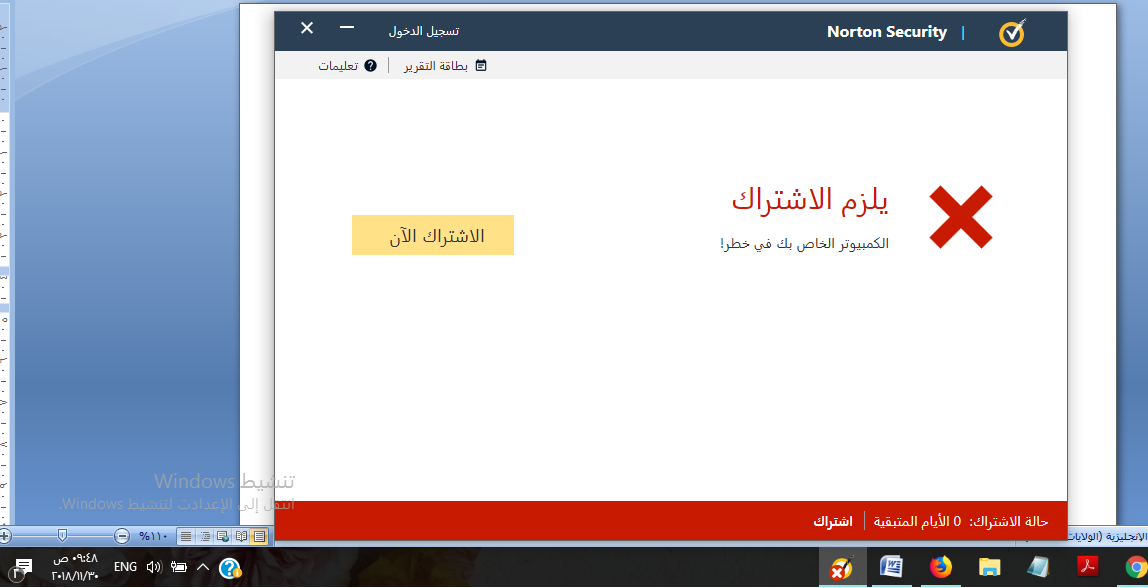The width and height of the screenshot is (1148, 588).
Task: Open the notepad-style app on the taskbar
Action: tap(1037, 567)
